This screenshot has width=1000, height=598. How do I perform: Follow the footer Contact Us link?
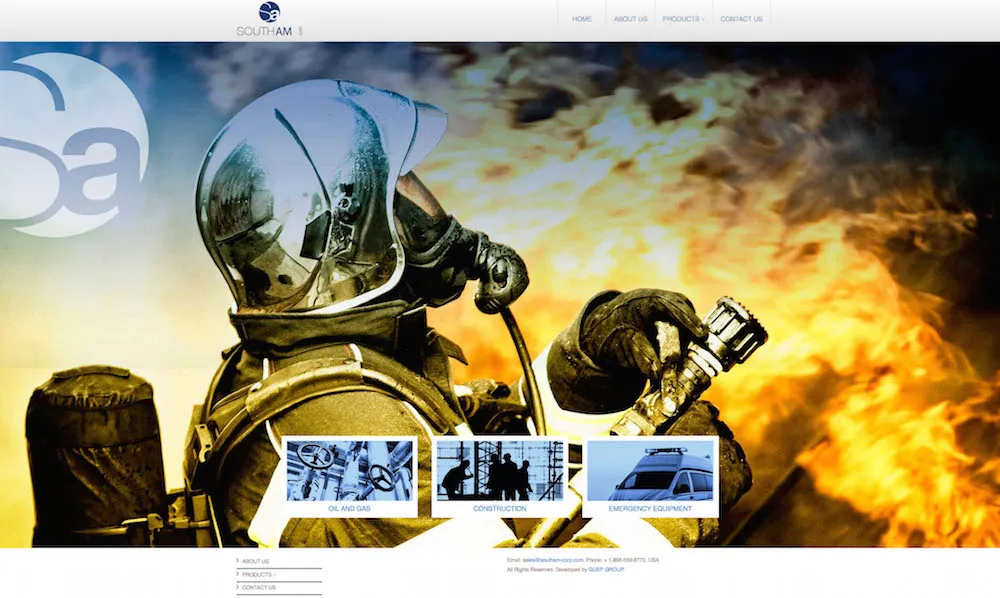coord(259,588)
